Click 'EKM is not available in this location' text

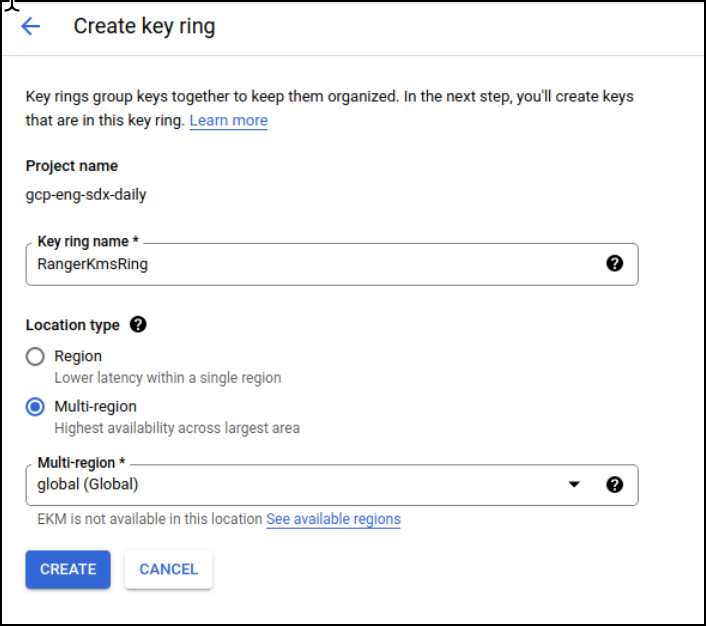[x=150, y=519]
